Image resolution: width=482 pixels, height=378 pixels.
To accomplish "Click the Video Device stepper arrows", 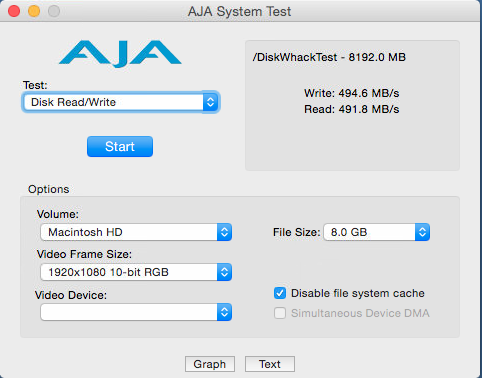I will [224, 312].
